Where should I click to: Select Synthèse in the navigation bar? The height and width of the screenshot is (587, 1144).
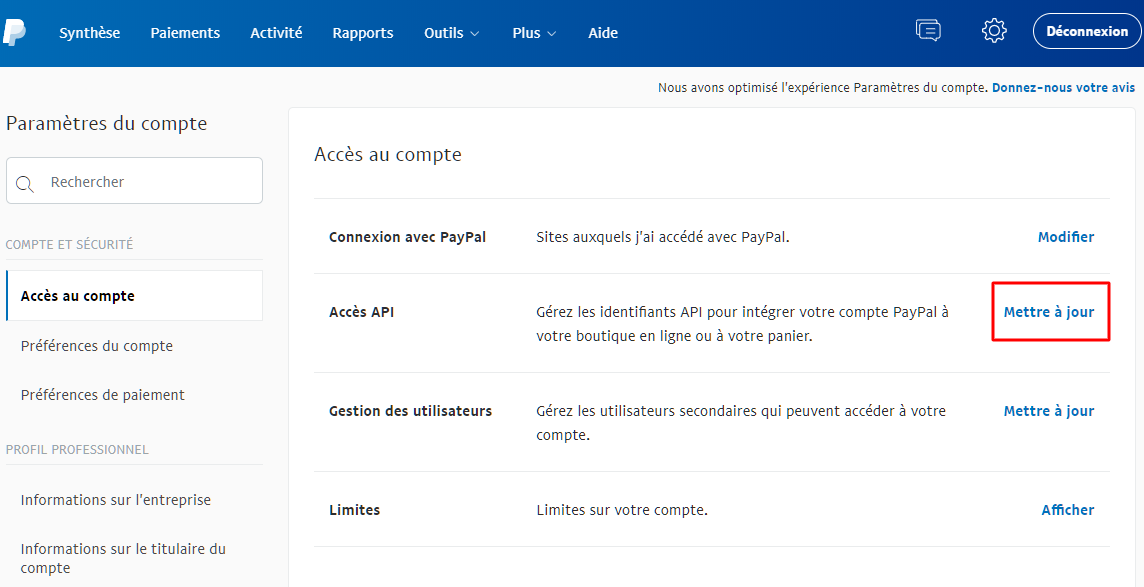[89, 32]
